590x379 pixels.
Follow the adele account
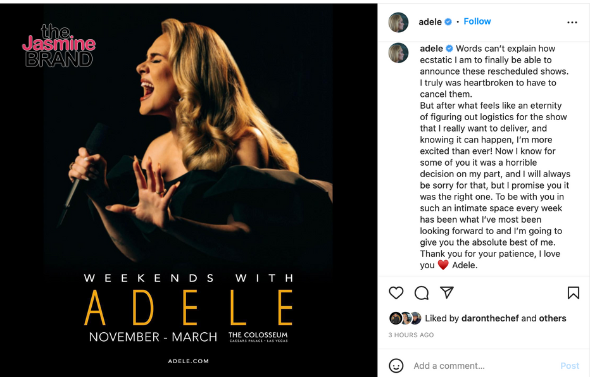pos(477,21)
